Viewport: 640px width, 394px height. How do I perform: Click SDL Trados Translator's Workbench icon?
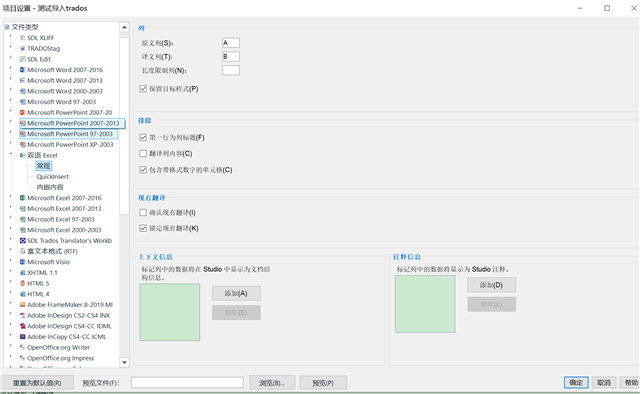[x=23, y=240]
